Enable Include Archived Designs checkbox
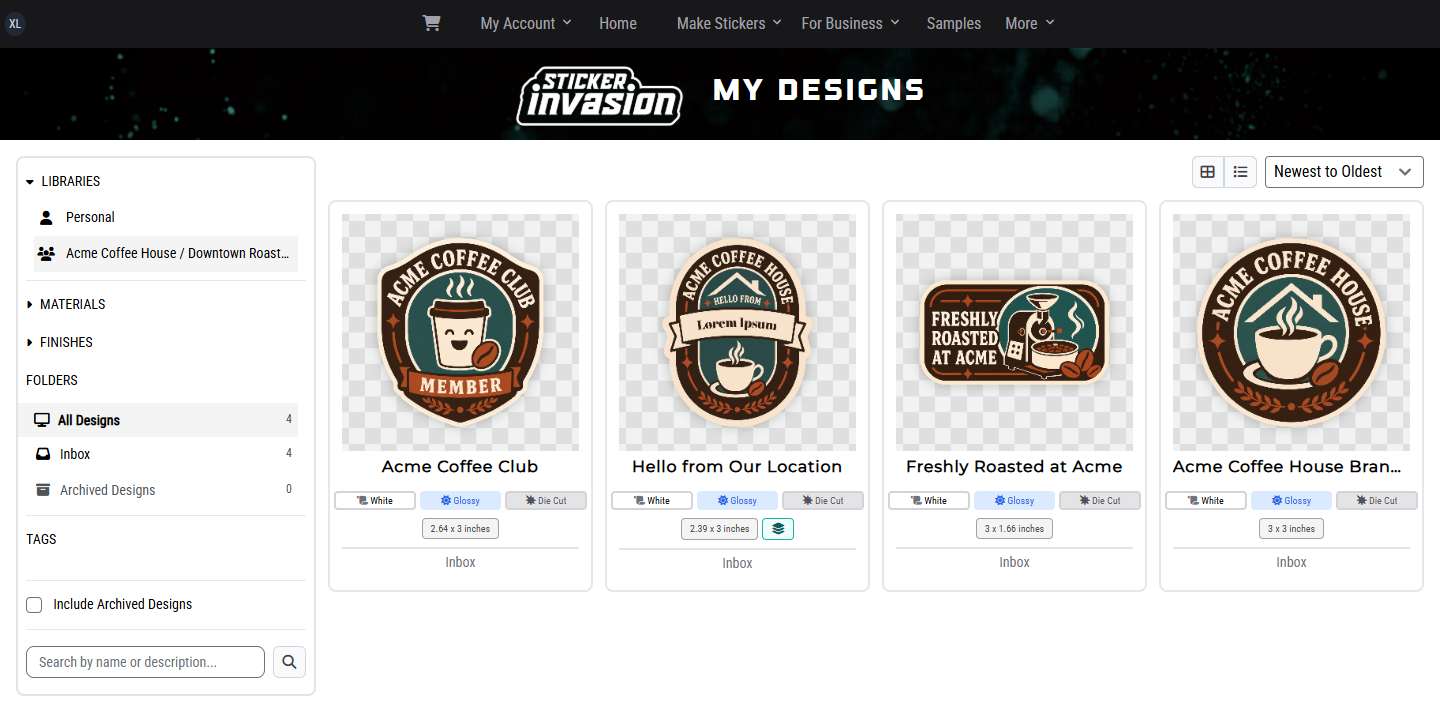The image size is (1440, 709). pos(34,605)
